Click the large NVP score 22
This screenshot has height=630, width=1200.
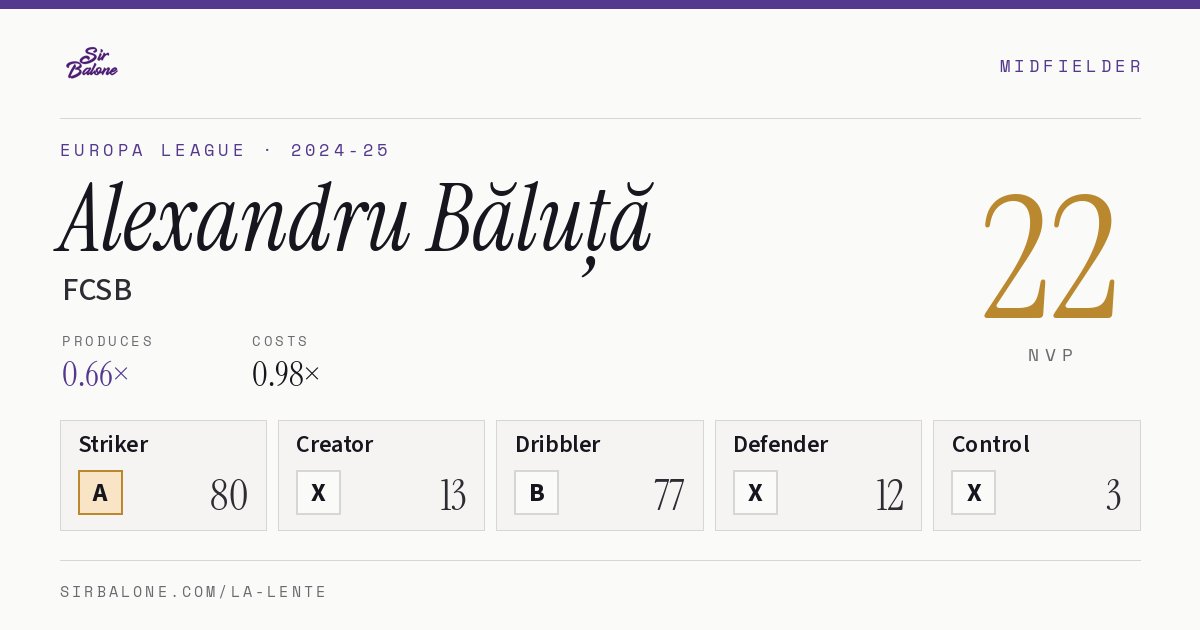click(1050, 257)
